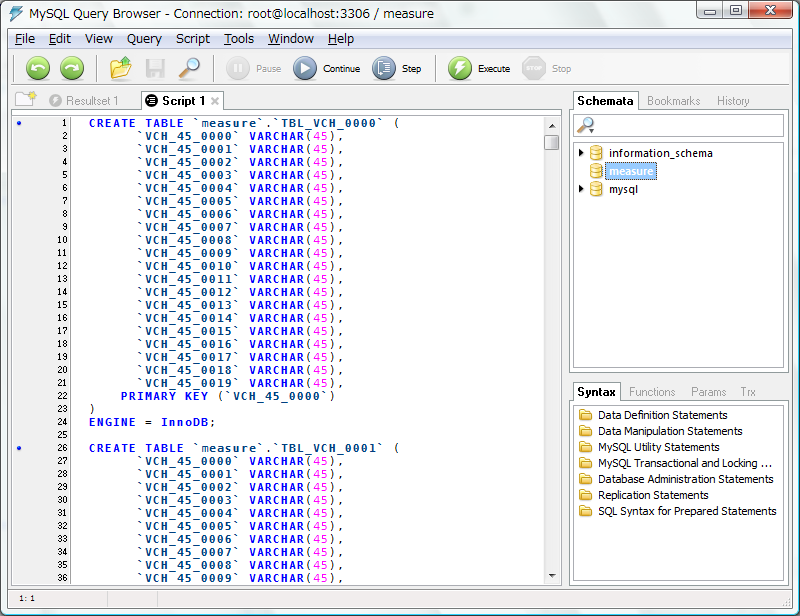Click the Save floppy disk icon
Screen dimensions: 800x616
coord(155,68)
